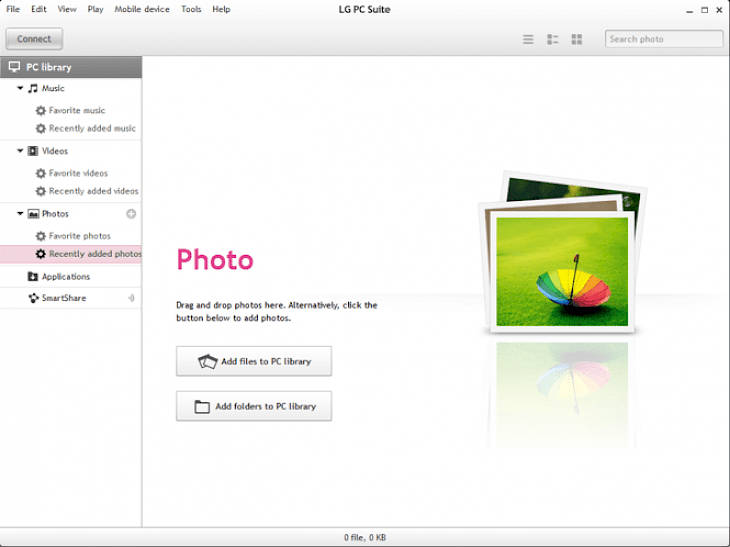Click Add folders to PC library button
This screenshot has height=547, width=730.
click(x=254, y=406)
